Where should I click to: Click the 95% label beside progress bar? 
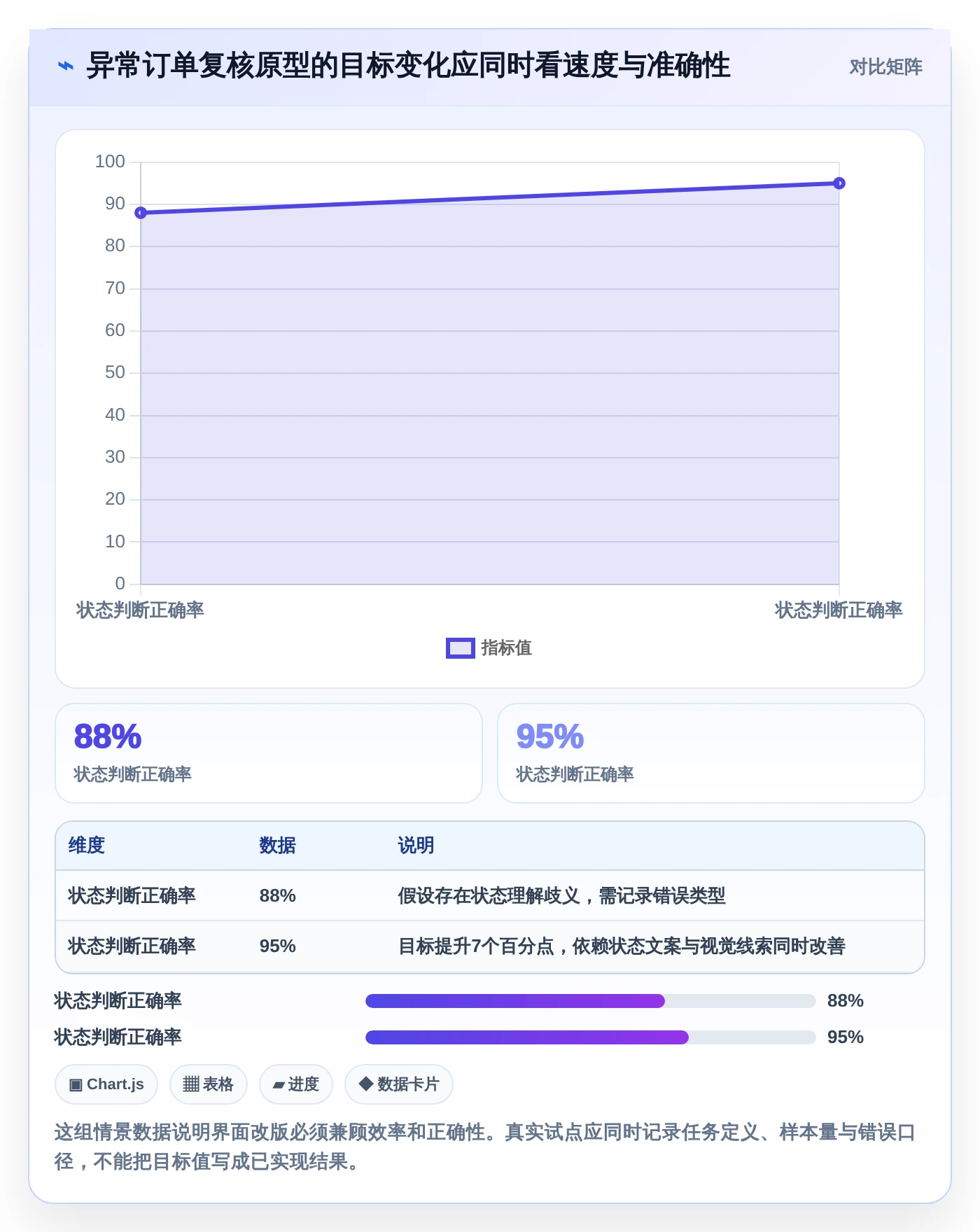(x=845, y=1037)
